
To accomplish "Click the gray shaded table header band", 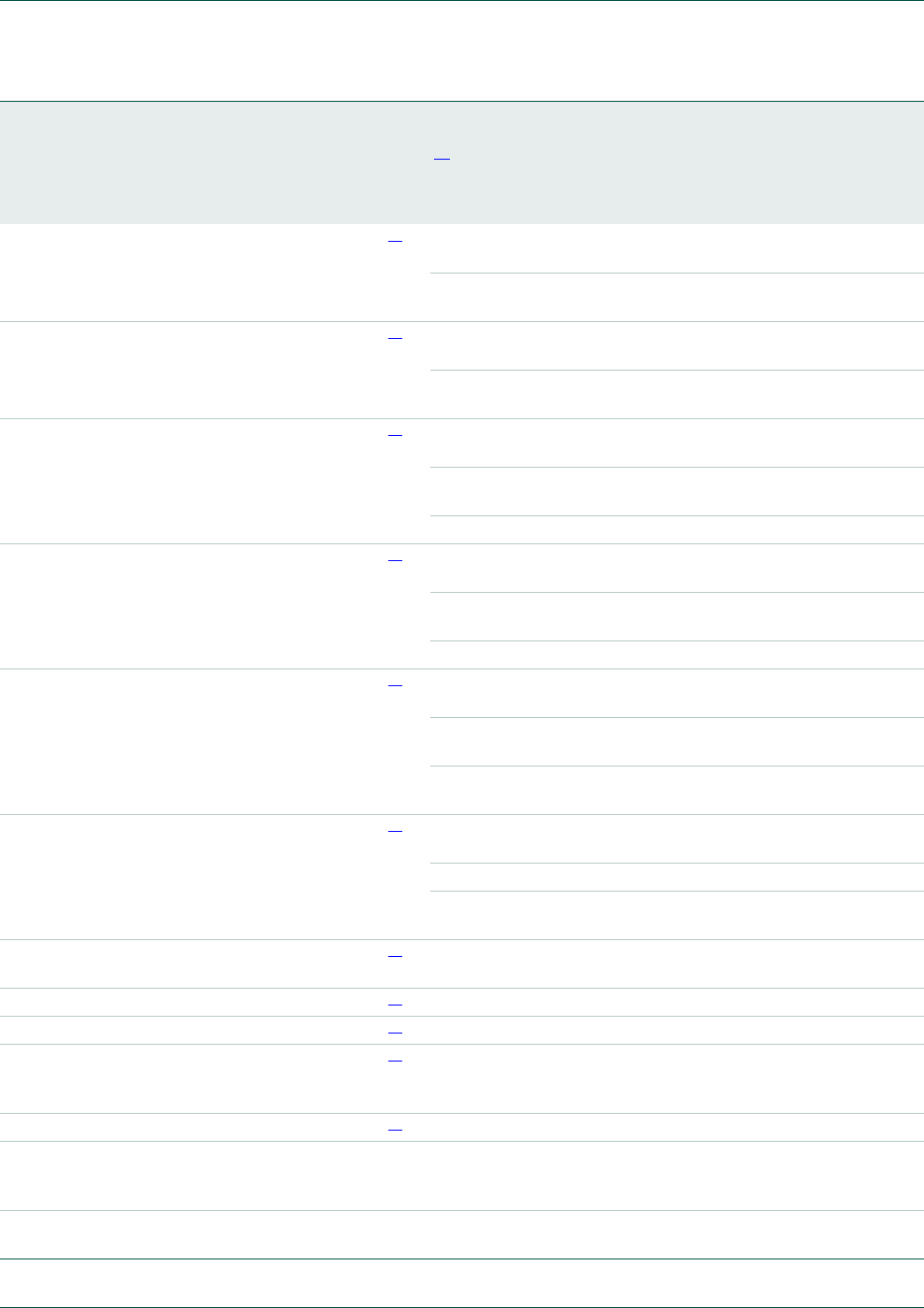I will 653,163.
